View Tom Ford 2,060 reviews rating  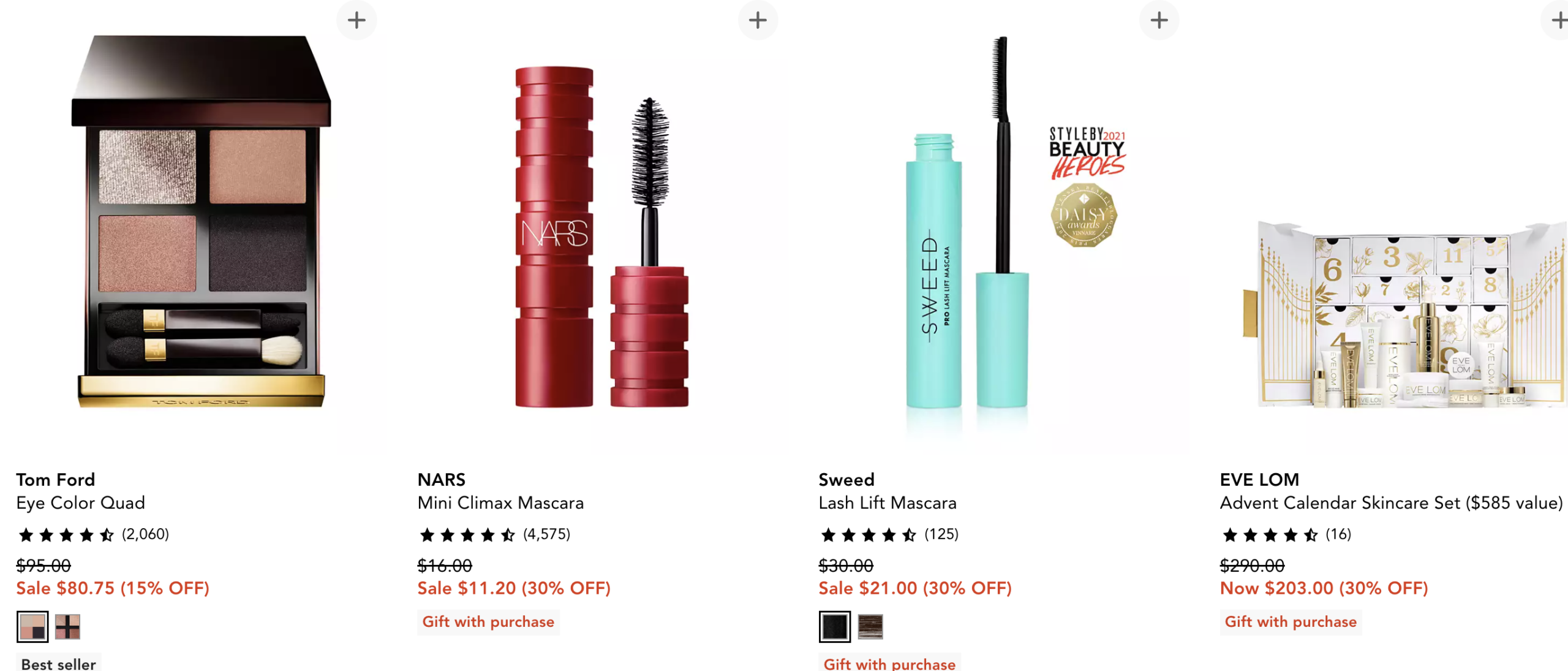coord(92,534)
